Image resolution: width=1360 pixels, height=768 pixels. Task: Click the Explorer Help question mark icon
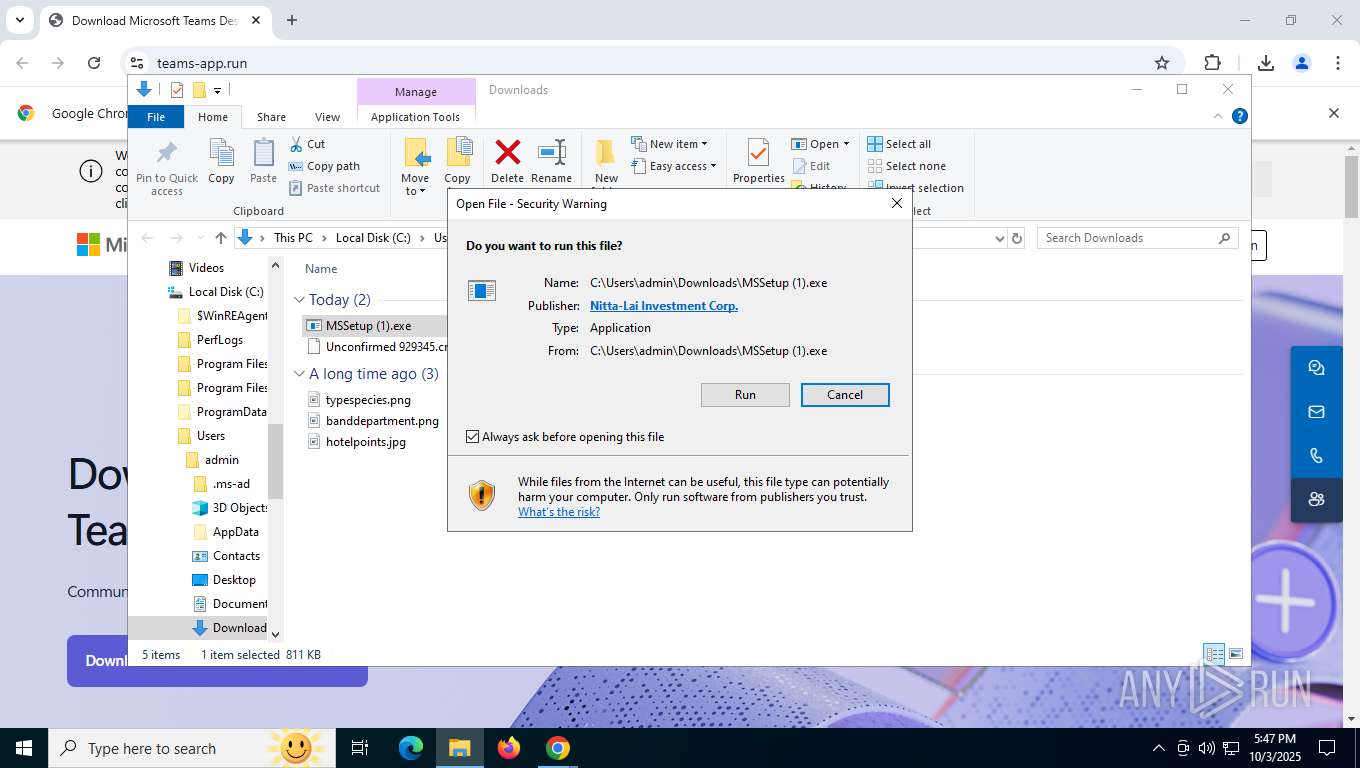tap(1240, 116)
